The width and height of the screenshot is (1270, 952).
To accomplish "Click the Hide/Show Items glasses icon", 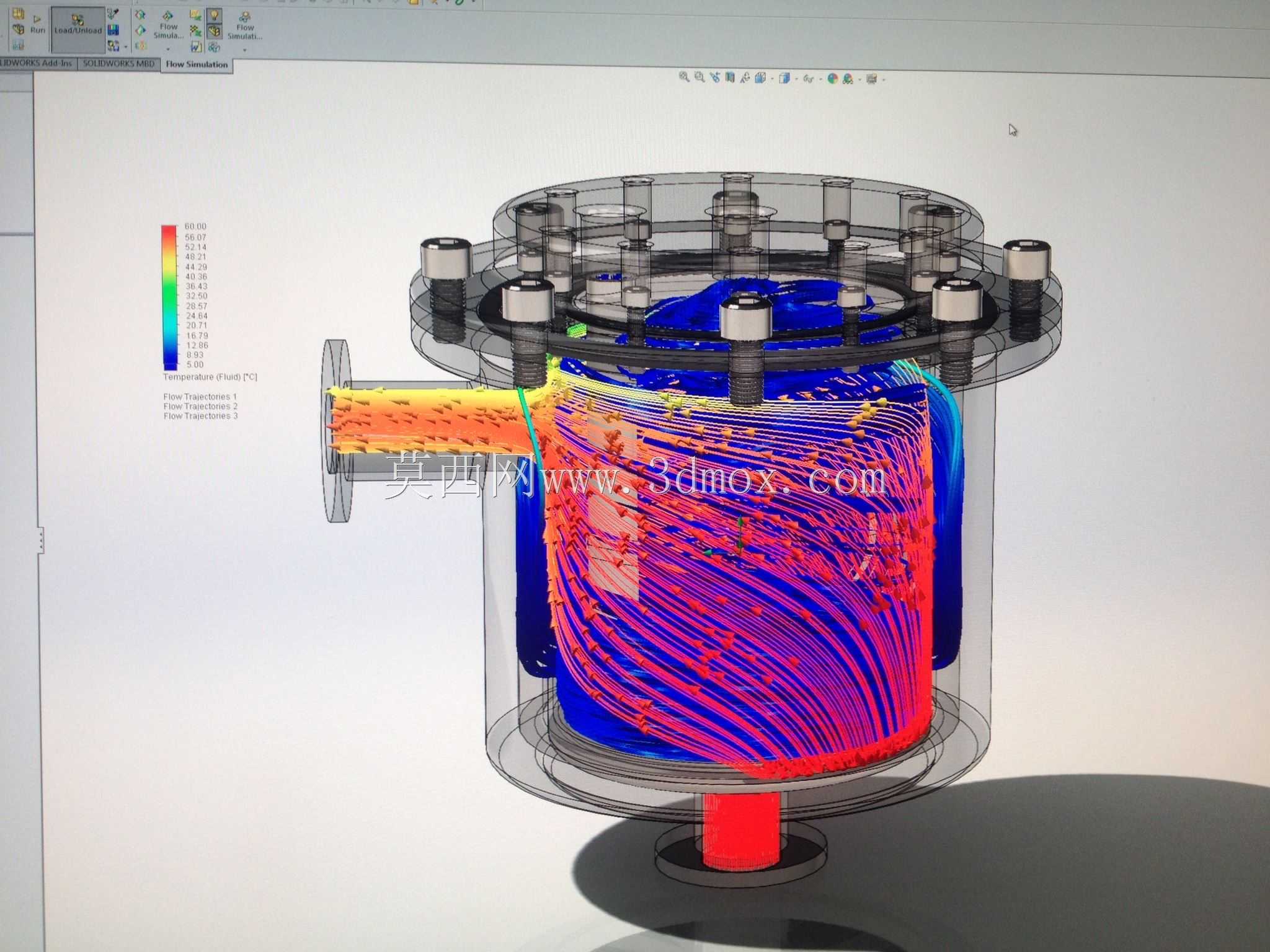I will 808,79.
